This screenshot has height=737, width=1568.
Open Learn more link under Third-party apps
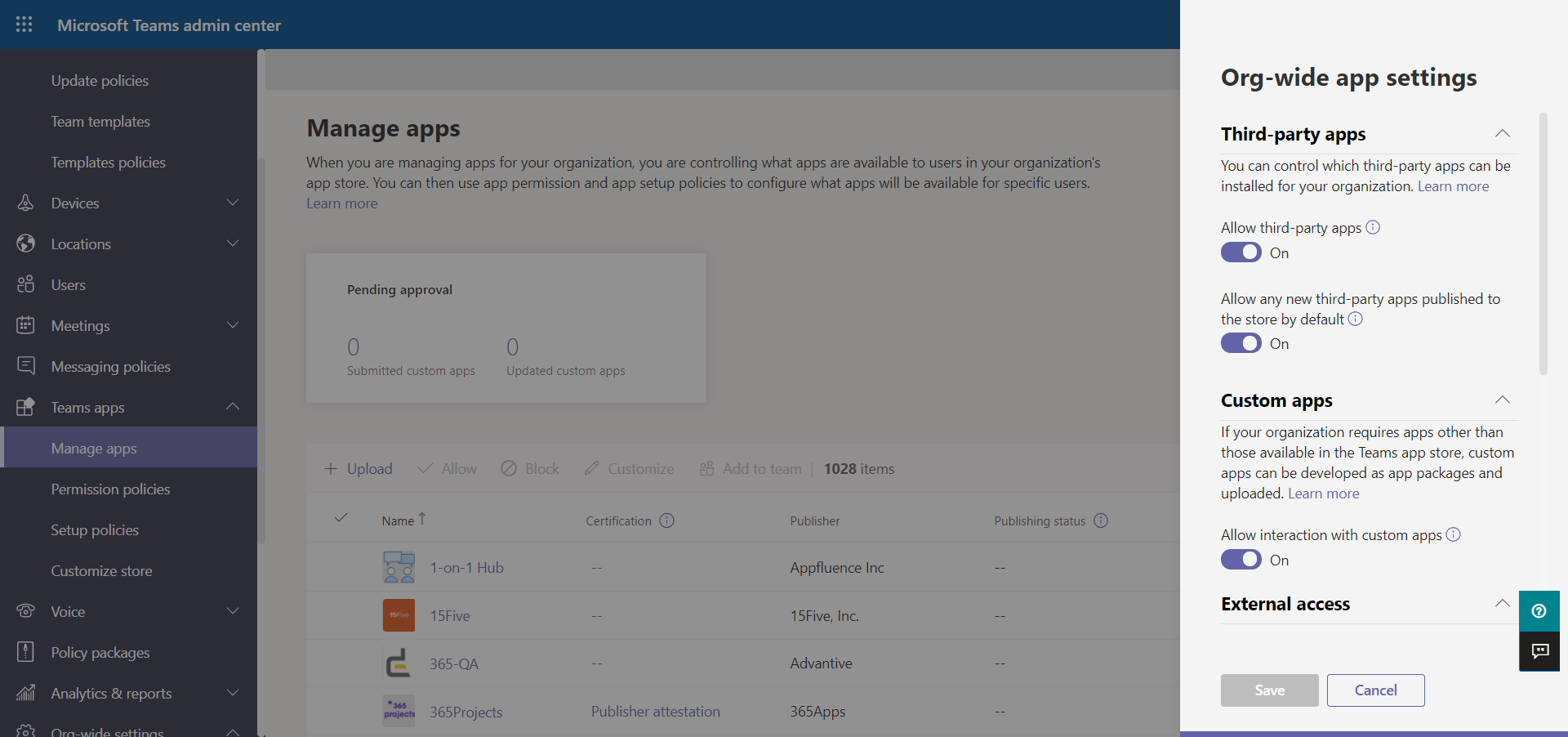(1453, 186)
